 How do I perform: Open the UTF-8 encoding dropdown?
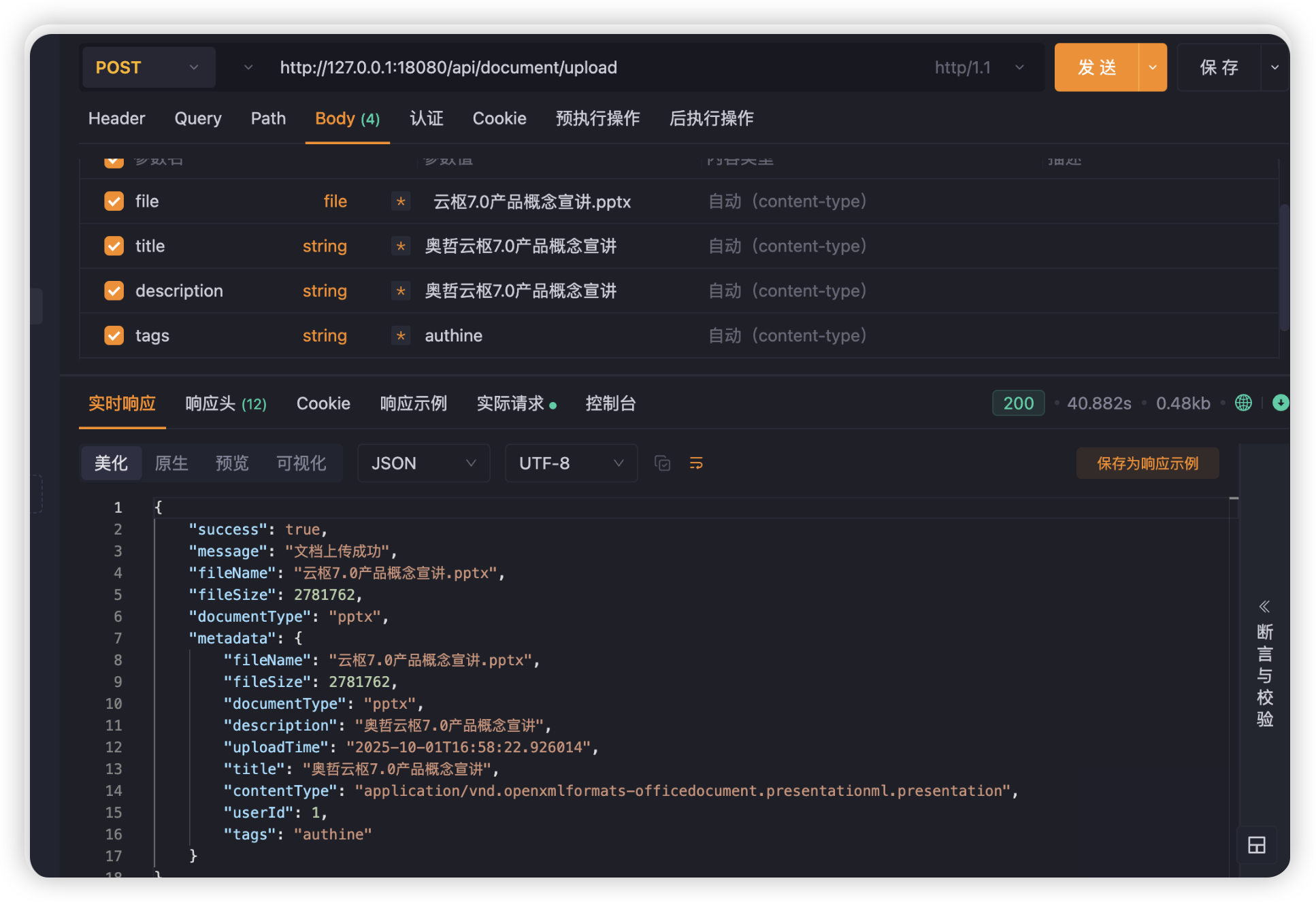(571, 463)
